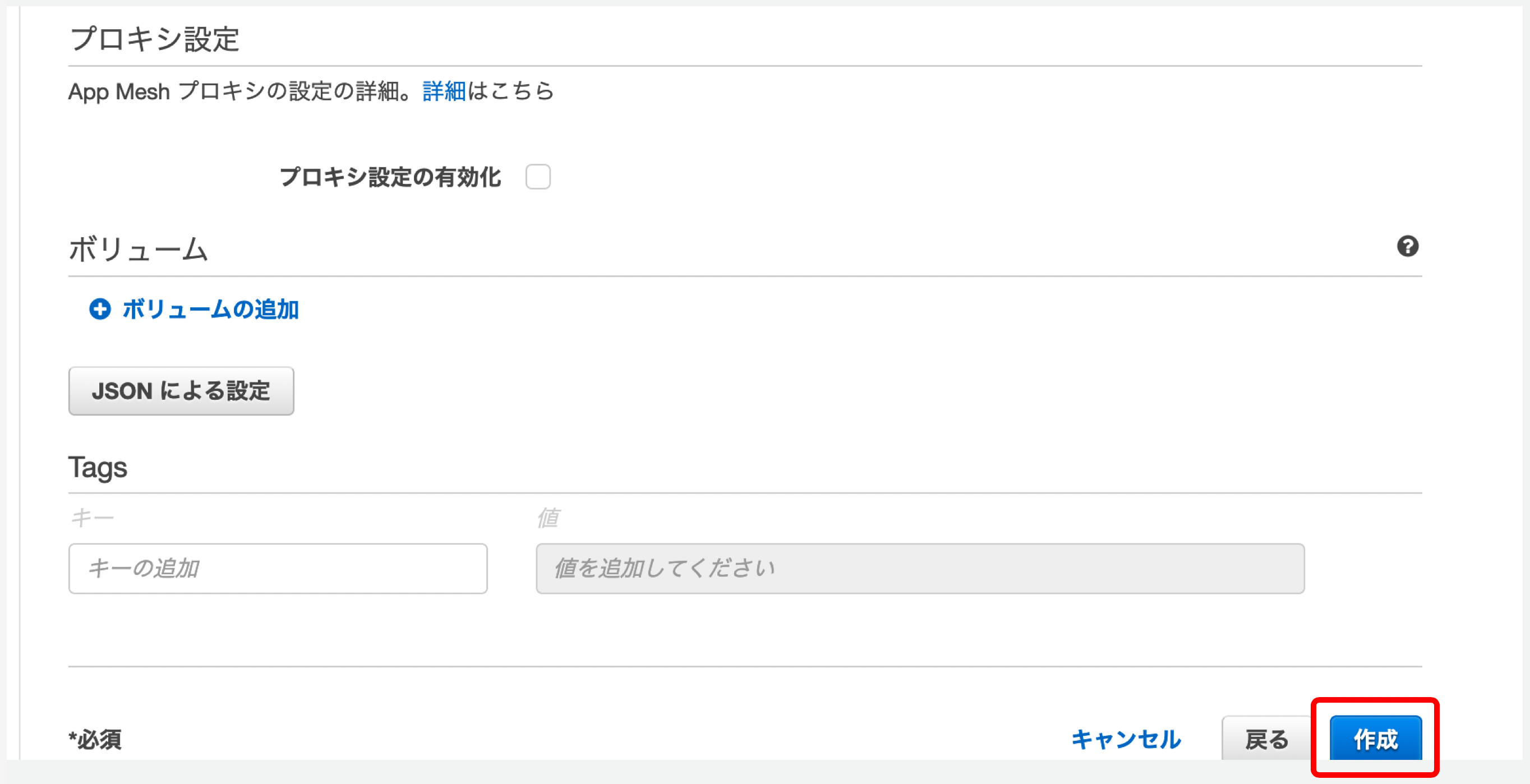Focus the キーの追加 tag key field

click(278, 569)
